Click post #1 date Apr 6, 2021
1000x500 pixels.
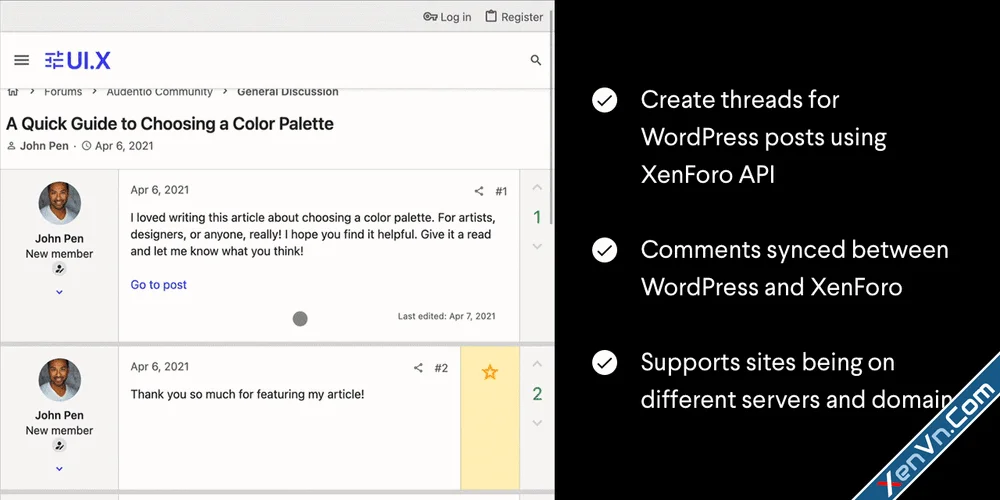point(159,190)
